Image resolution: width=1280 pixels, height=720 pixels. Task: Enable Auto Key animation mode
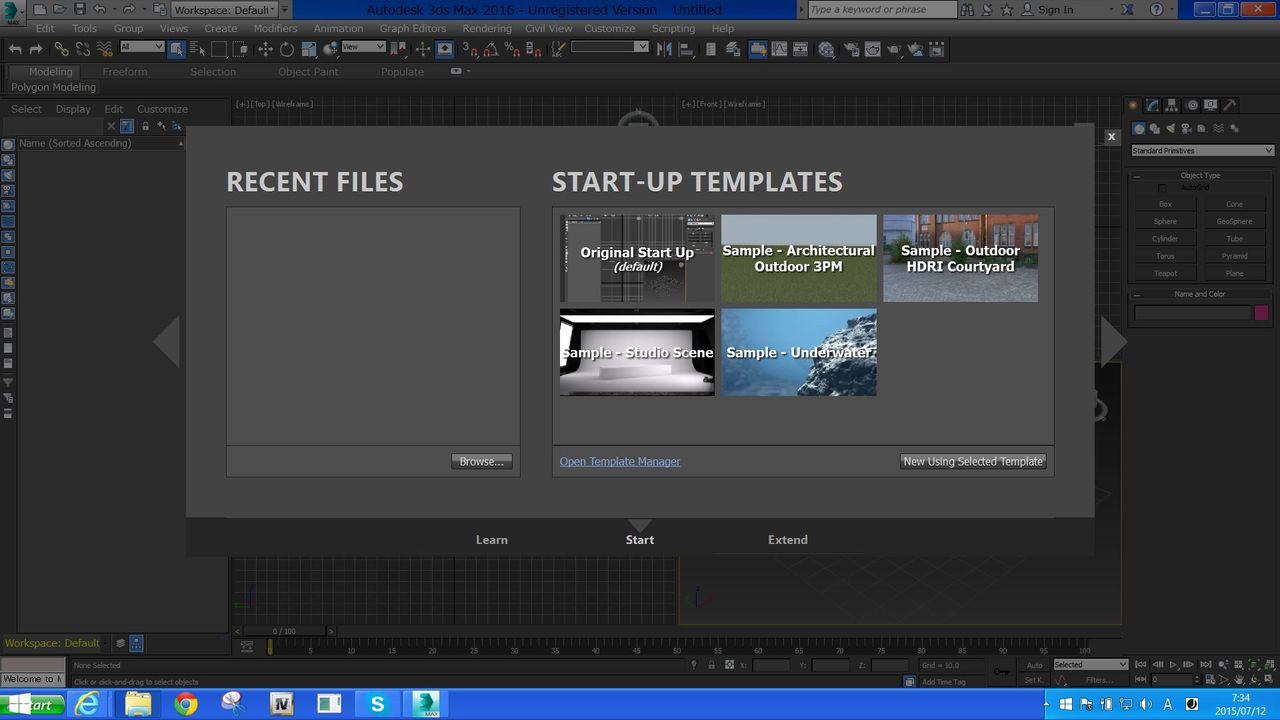pos(1034,665)
